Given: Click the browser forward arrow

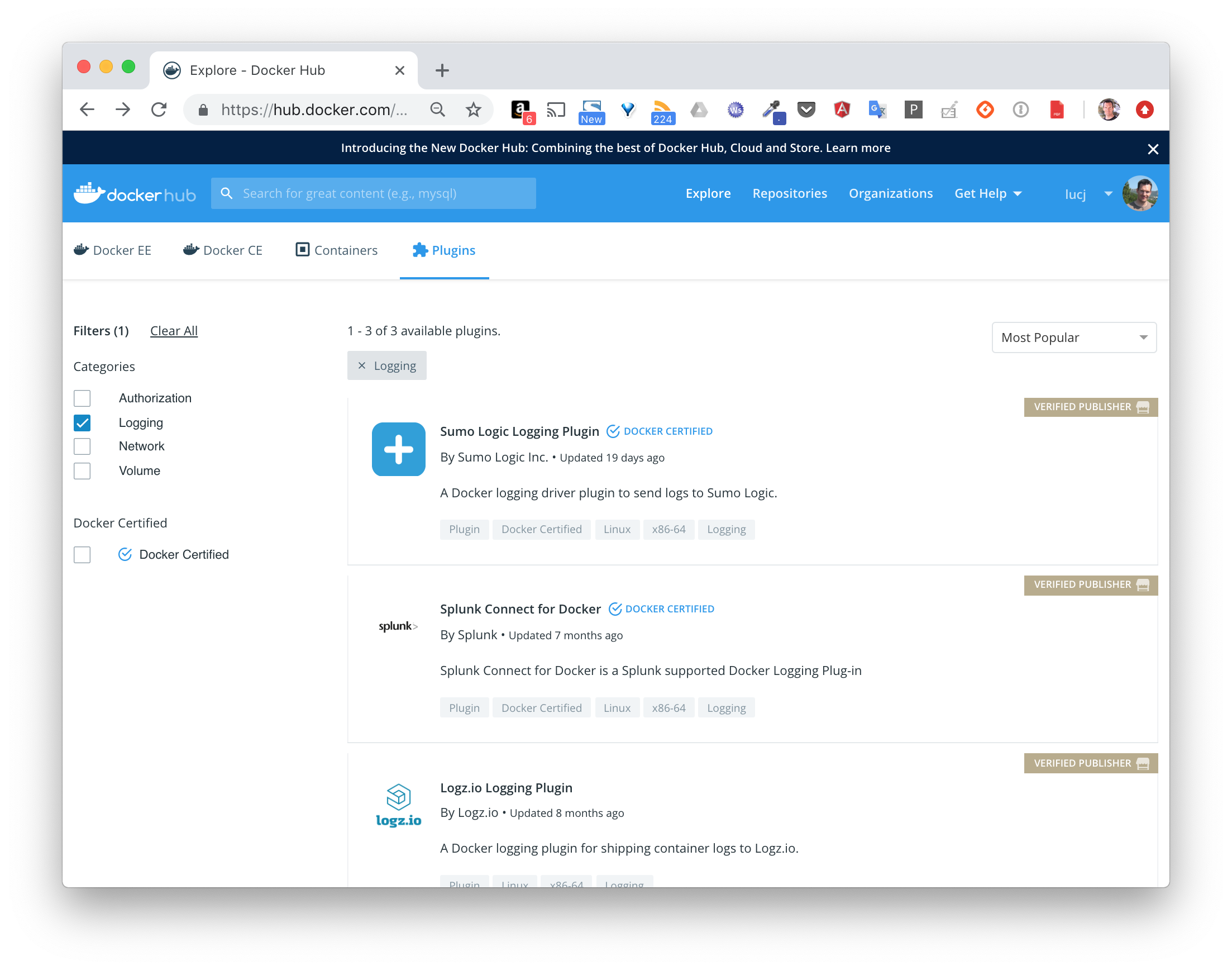Looking at the screenshot, I should click(x=122, y=110).
